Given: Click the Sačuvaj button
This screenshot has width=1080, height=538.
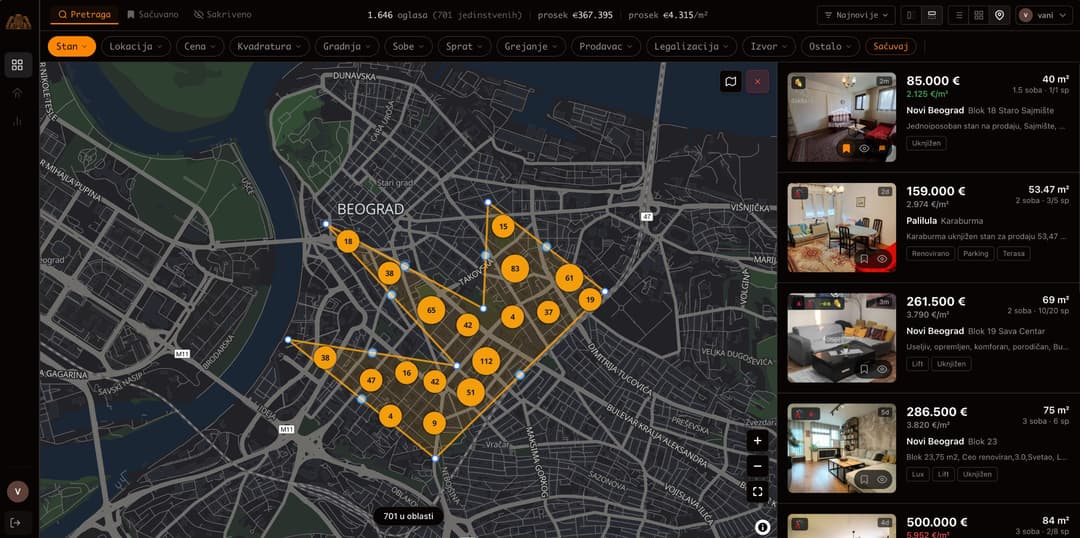Looking at the screenshot, I should tap(893, 46).
